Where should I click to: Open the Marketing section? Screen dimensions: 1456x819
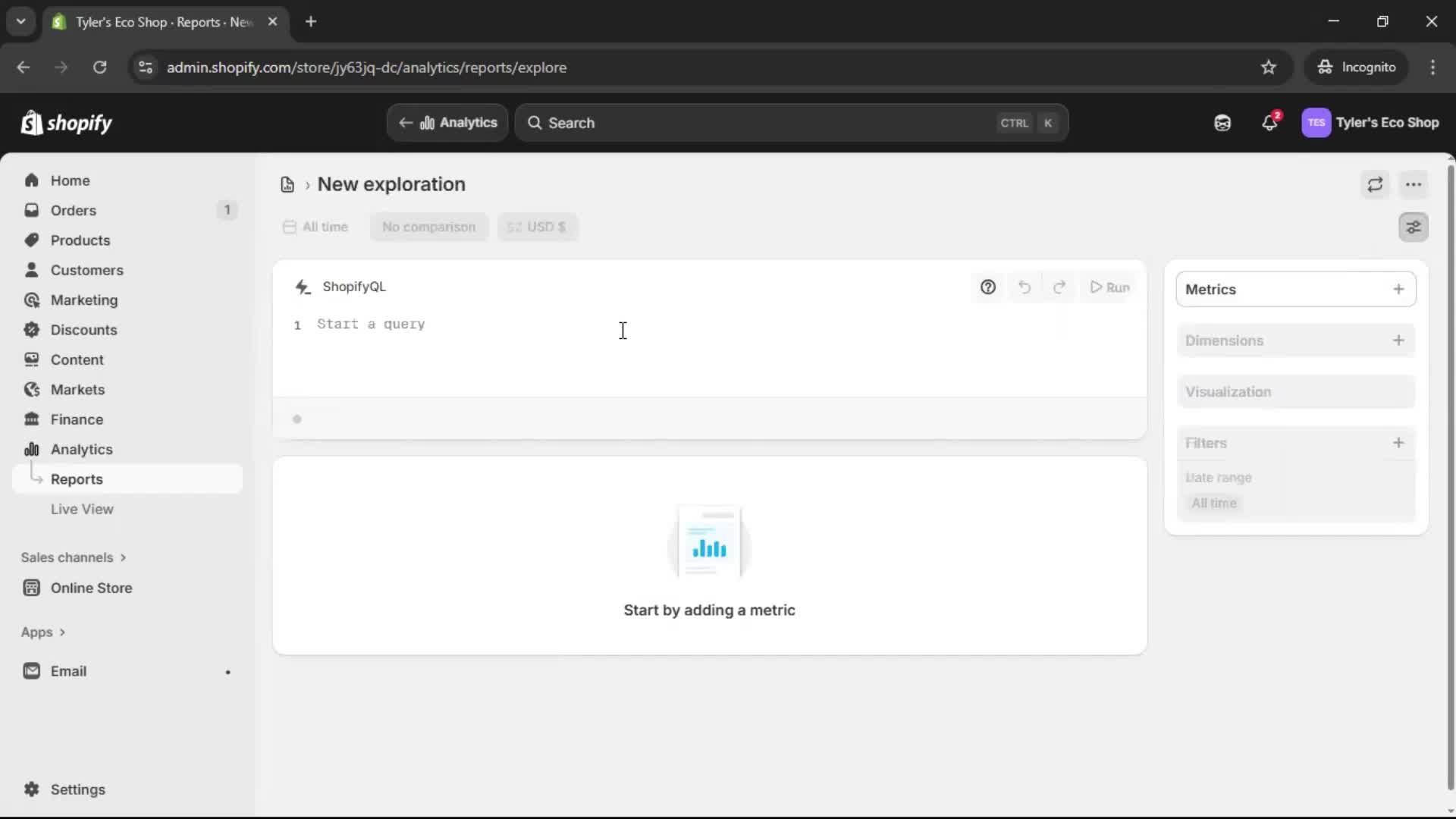83,300
